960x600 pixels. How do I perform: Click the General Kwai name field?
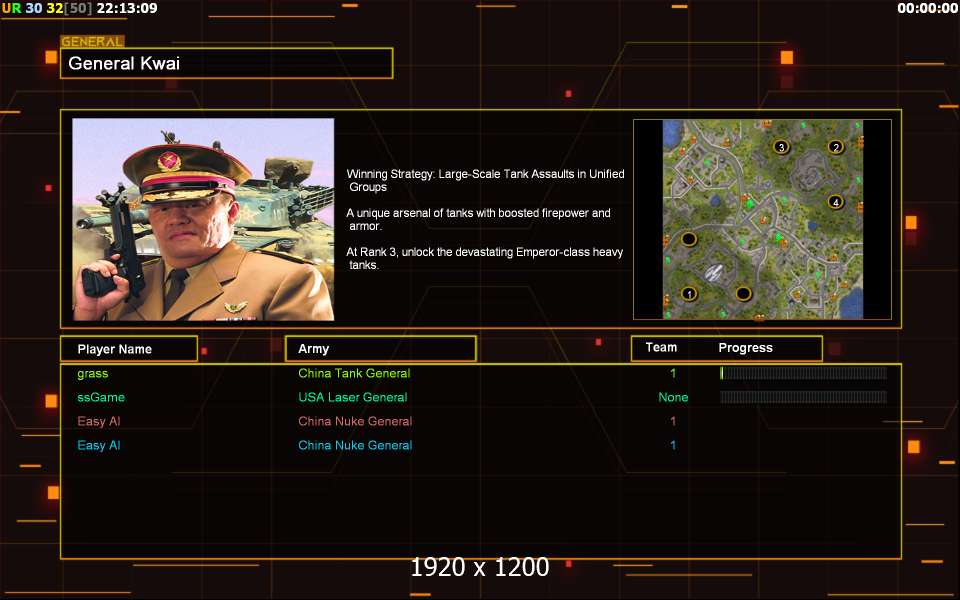pos(227,63)
